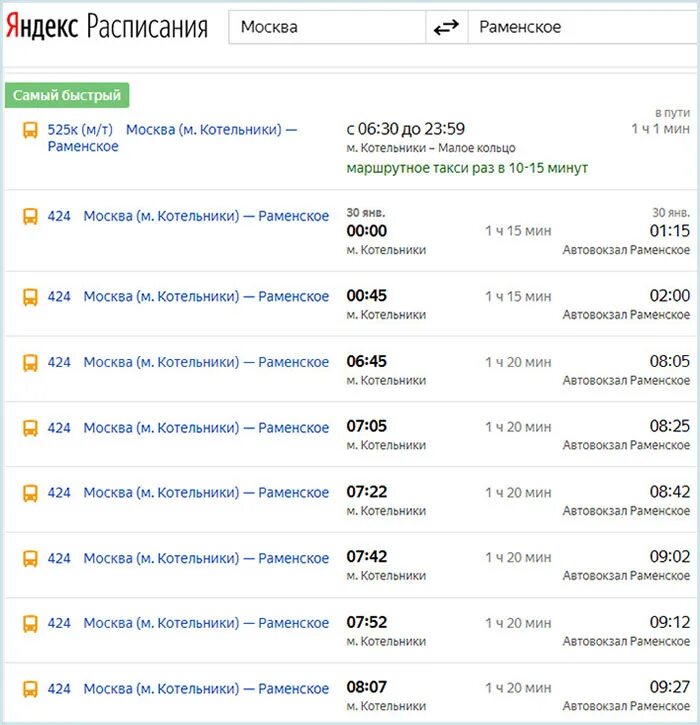700x725 pixels.
Task: Click bus icon of 08:07 departure row
Action: click(x=31, y=688)
